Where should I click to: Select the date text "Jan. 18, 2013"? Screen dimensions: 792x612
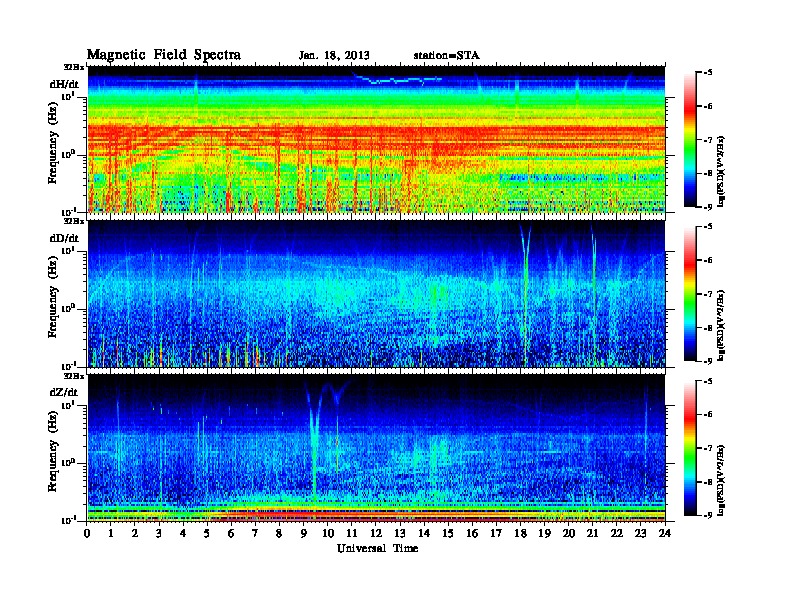click(x=334, y=55)
